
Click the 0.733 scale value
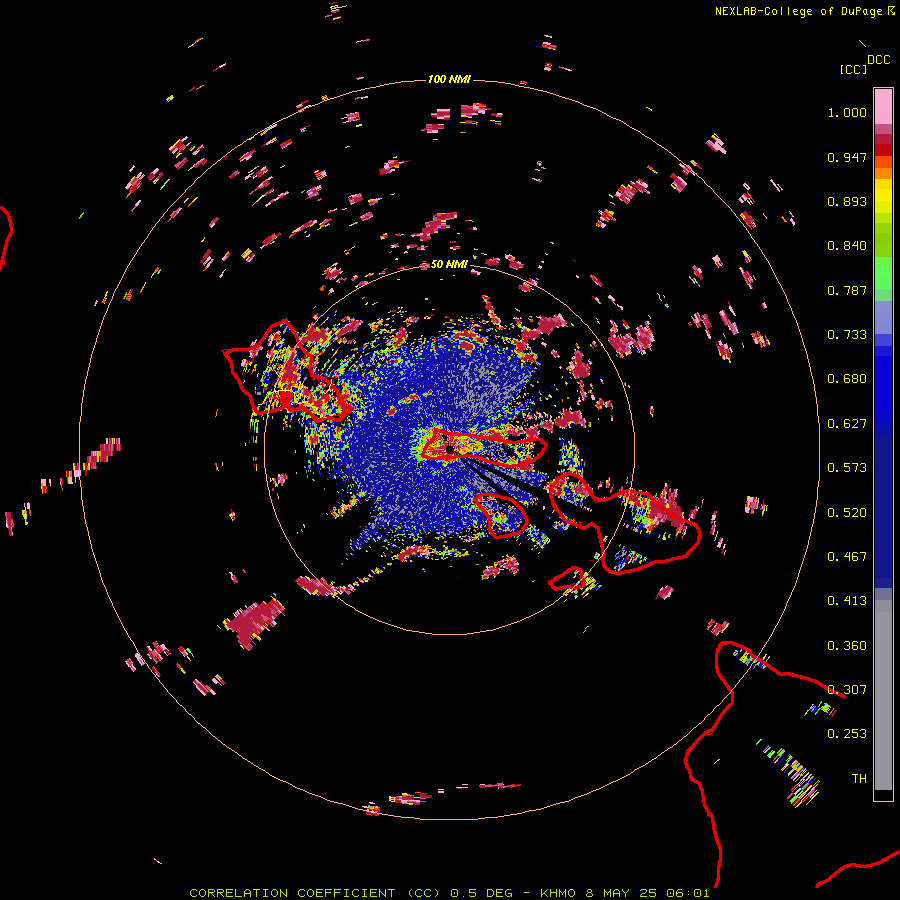pos(847,335)
